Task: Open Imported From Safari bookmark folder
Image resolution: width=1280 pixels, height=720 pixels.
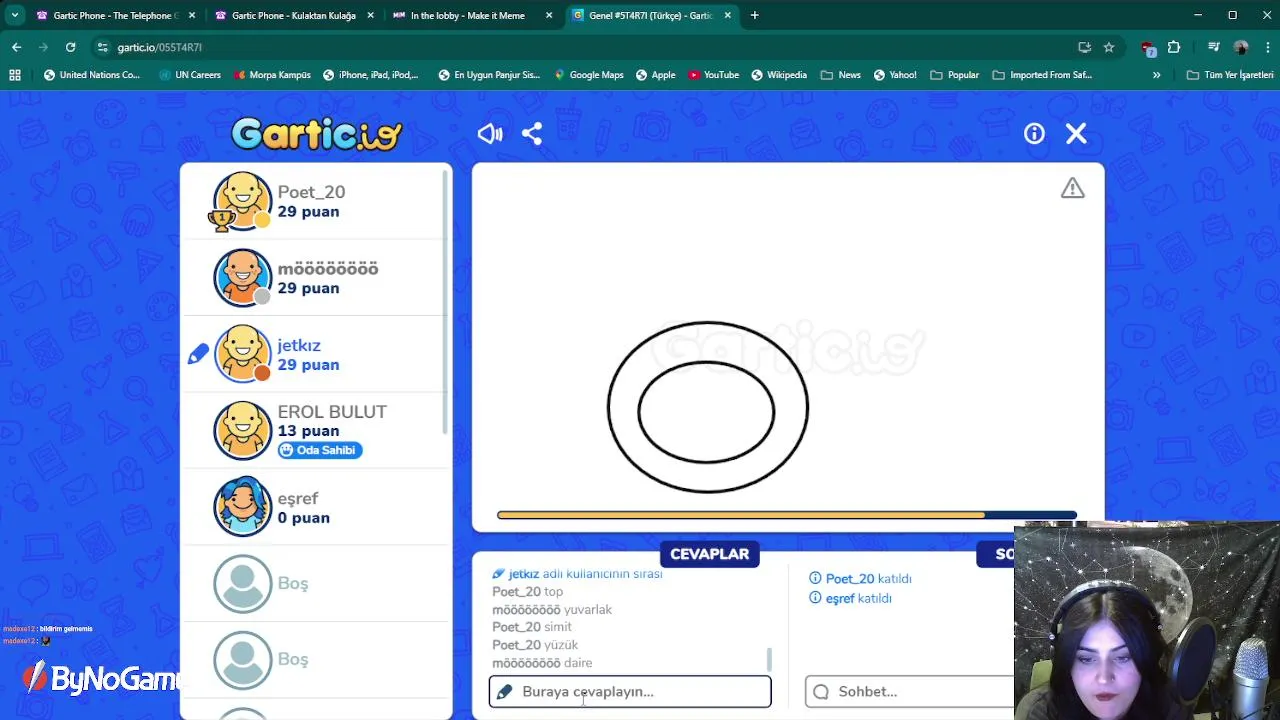Action: [1042, 75]
